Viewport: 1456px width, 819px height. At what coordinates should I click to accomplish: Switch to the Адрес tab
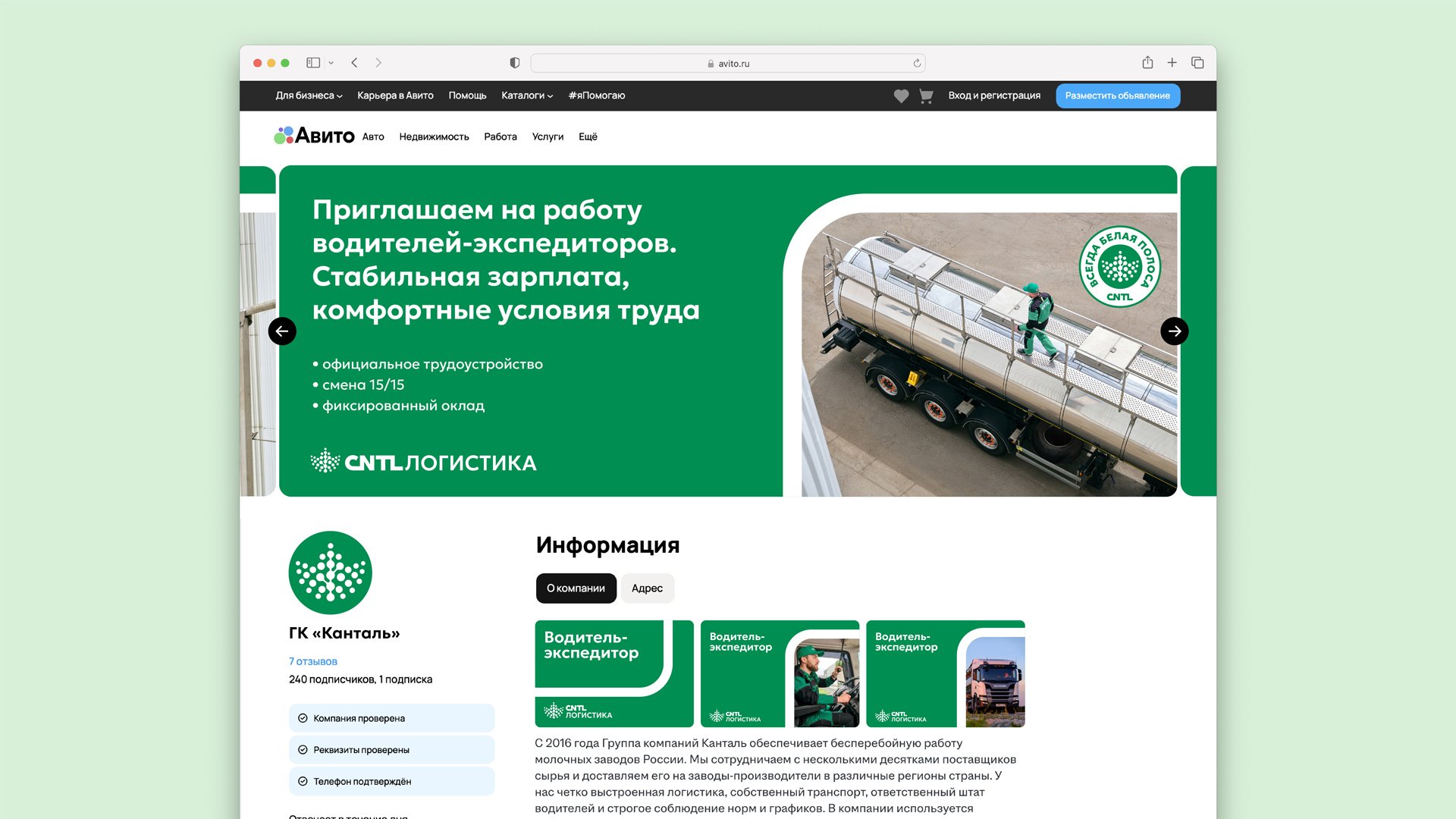coord(647,588)
